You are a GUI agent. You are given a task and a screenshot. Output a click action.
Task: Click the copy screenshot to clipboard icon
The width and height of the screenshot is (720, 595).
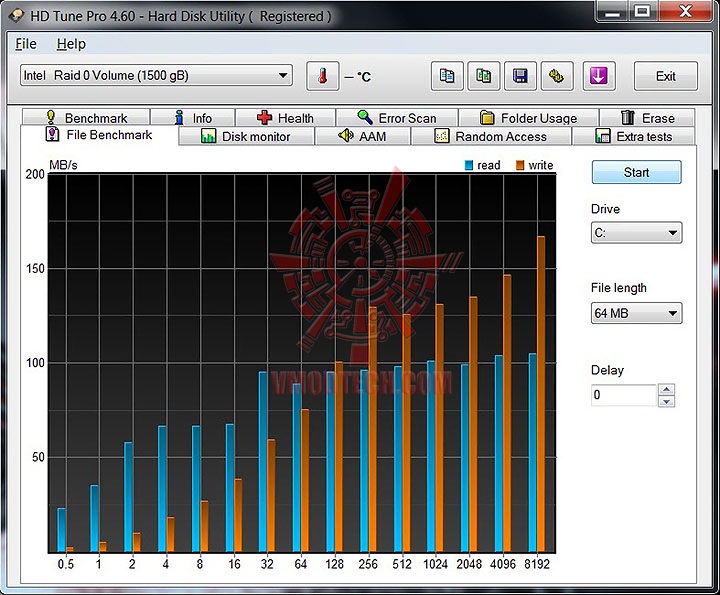484,76
